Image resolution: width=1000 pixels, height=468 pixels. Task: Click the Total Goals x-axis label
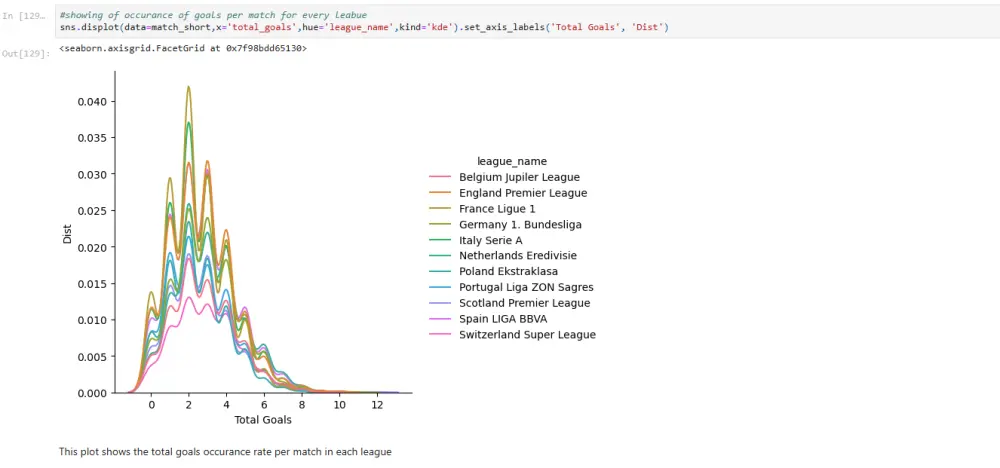click(x=263, y=420)
